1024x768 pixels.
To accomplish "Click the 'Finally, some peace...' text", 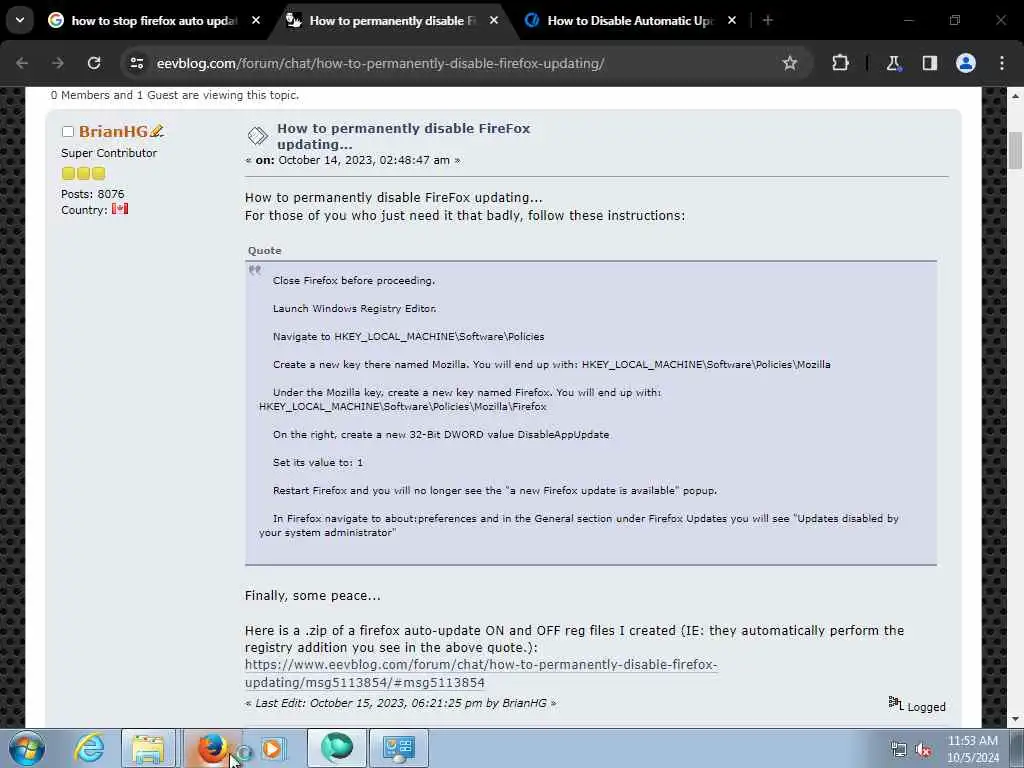I will click(313, 596).
